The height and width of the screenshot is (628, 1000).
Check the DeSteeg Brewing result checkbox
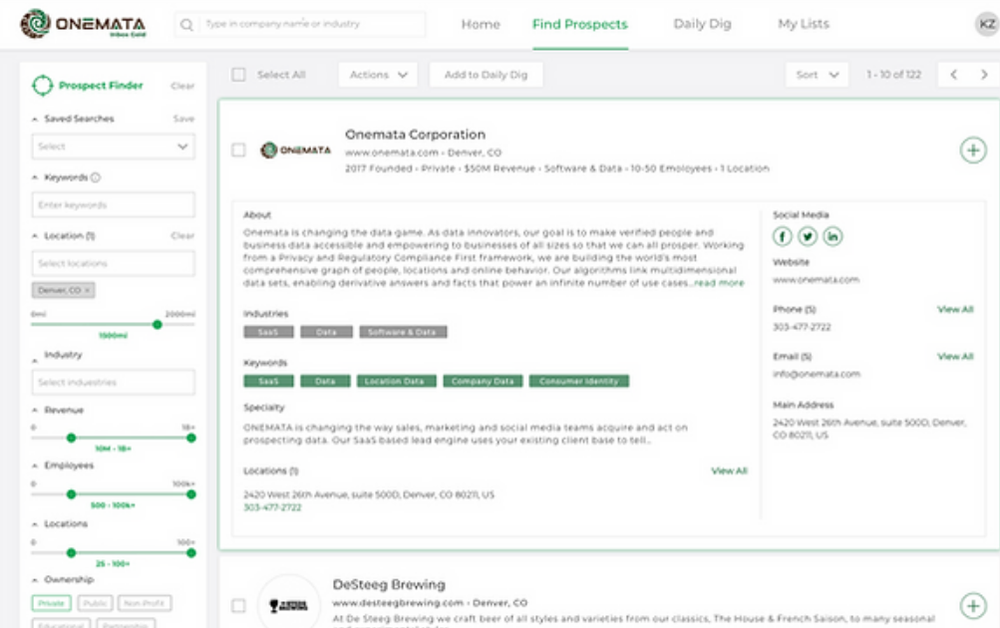(239, 605)
